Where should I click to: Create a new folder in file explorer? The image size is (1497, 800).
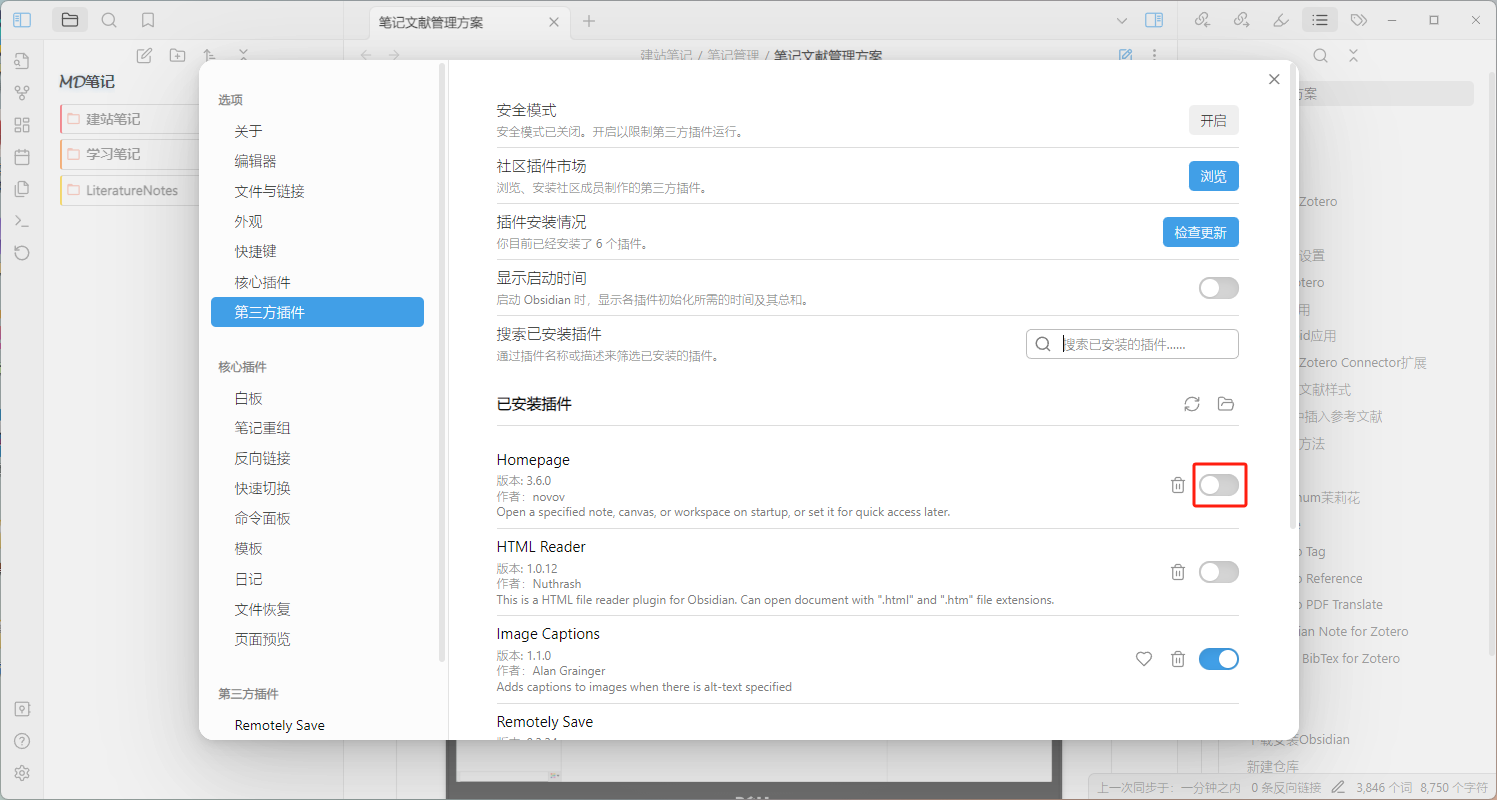tap(177, 56)
